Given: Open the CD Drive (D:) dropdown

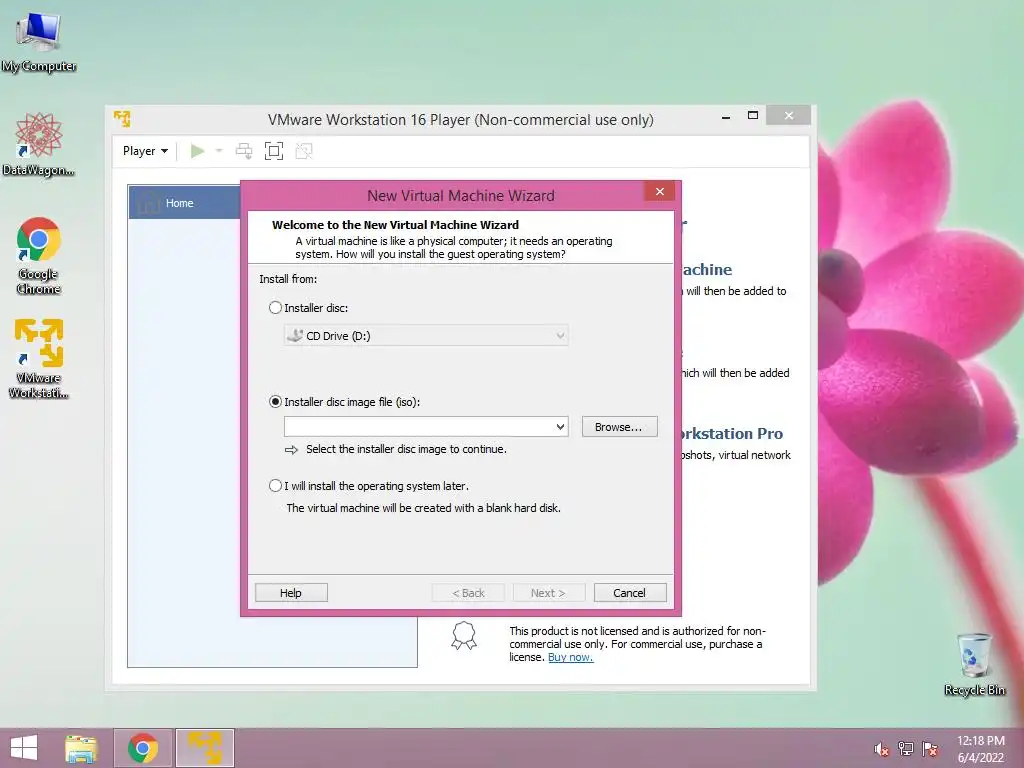Looking at the screenshot, I should pos(426,336).
